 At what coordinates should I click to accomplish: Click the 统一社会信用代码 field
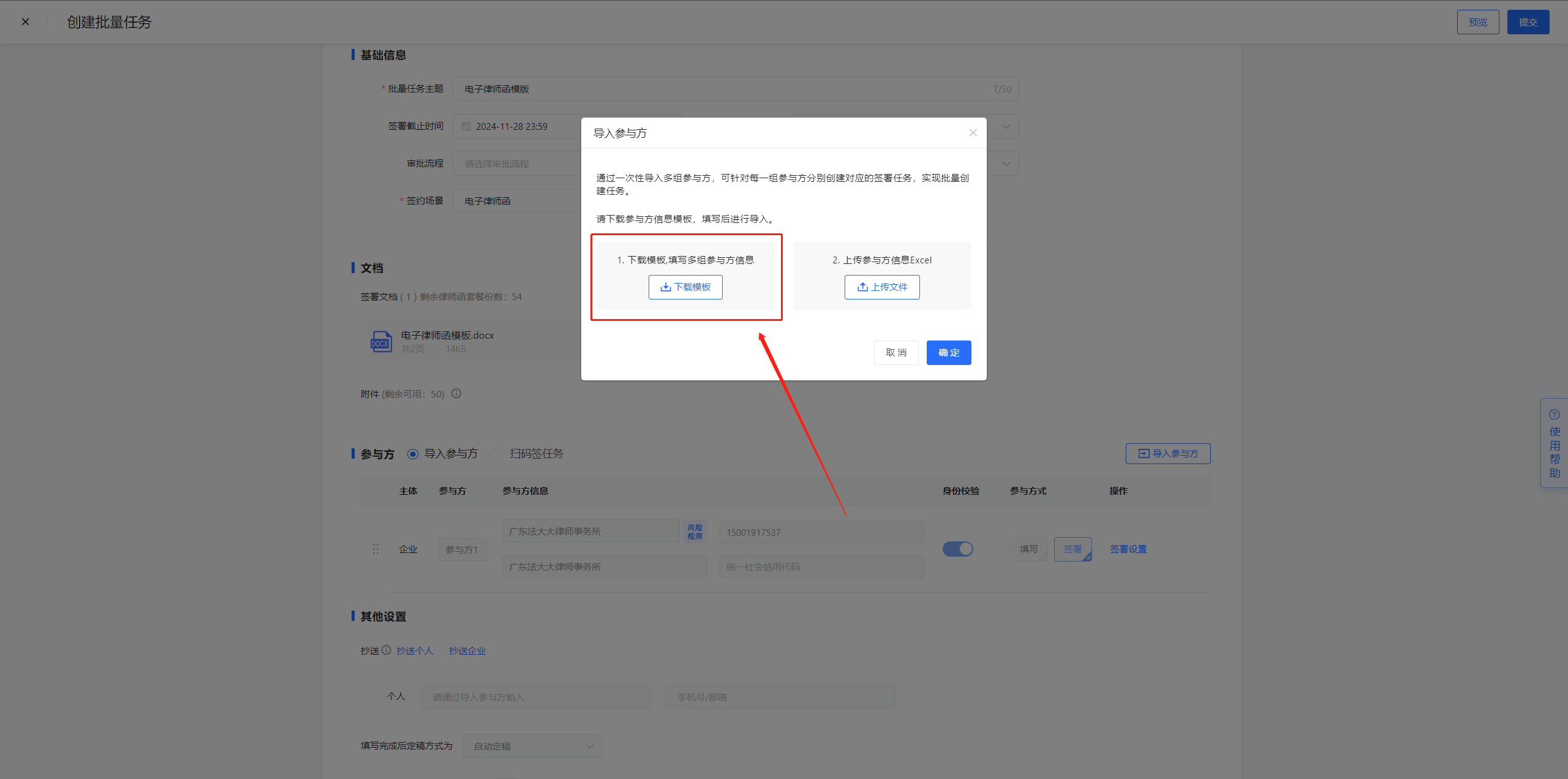click(821, 566)
